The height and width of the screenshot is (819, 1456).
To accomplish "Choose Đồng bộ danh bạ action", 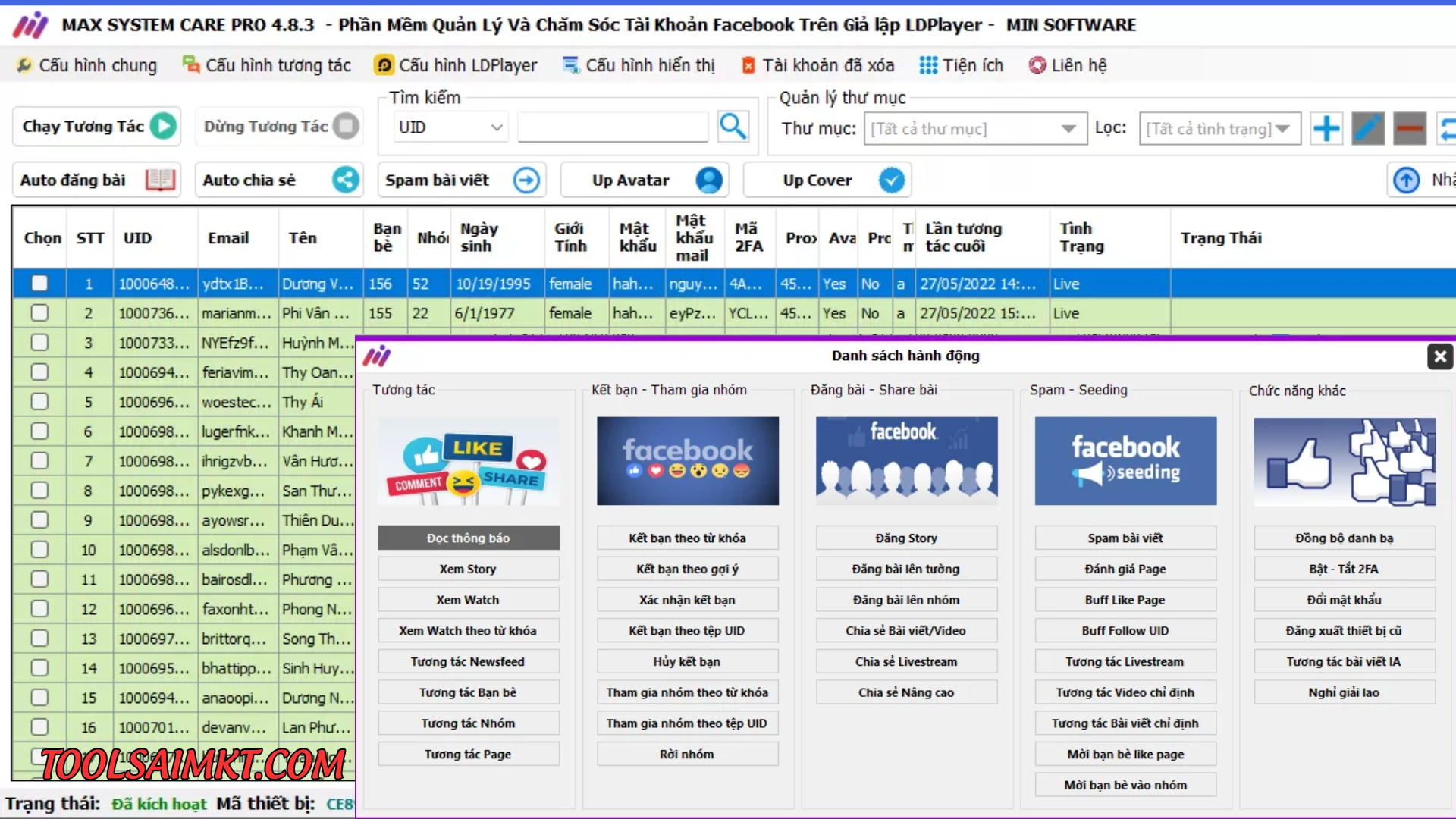I will click(x=1345, y=538).
